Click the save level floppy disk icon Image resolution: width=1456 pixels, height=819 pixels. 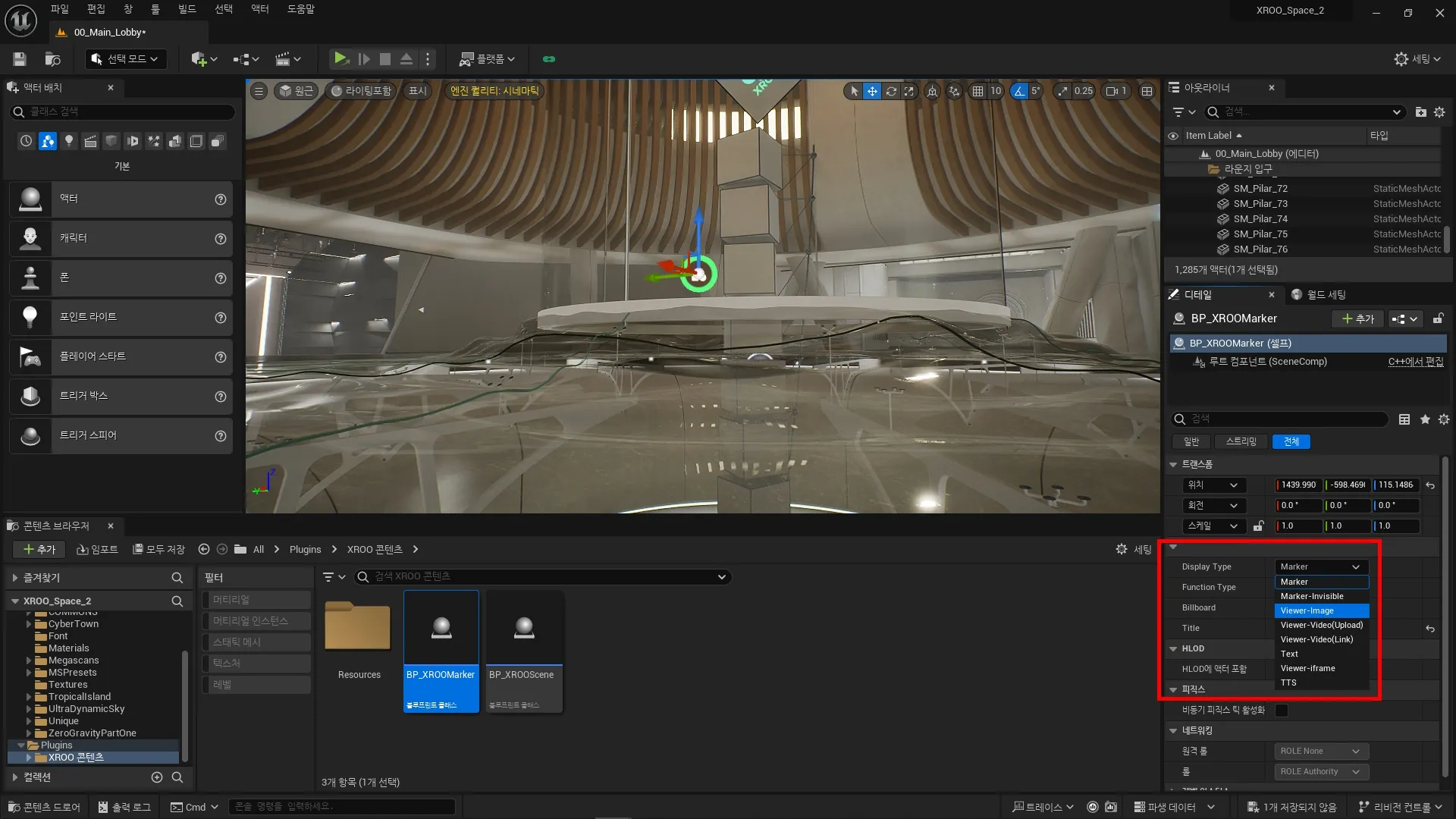pos(20,58)
